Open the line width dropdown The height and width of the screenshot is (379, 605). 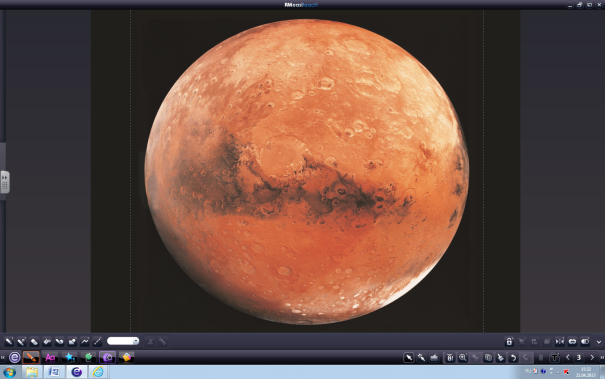[x=123, y=341]
